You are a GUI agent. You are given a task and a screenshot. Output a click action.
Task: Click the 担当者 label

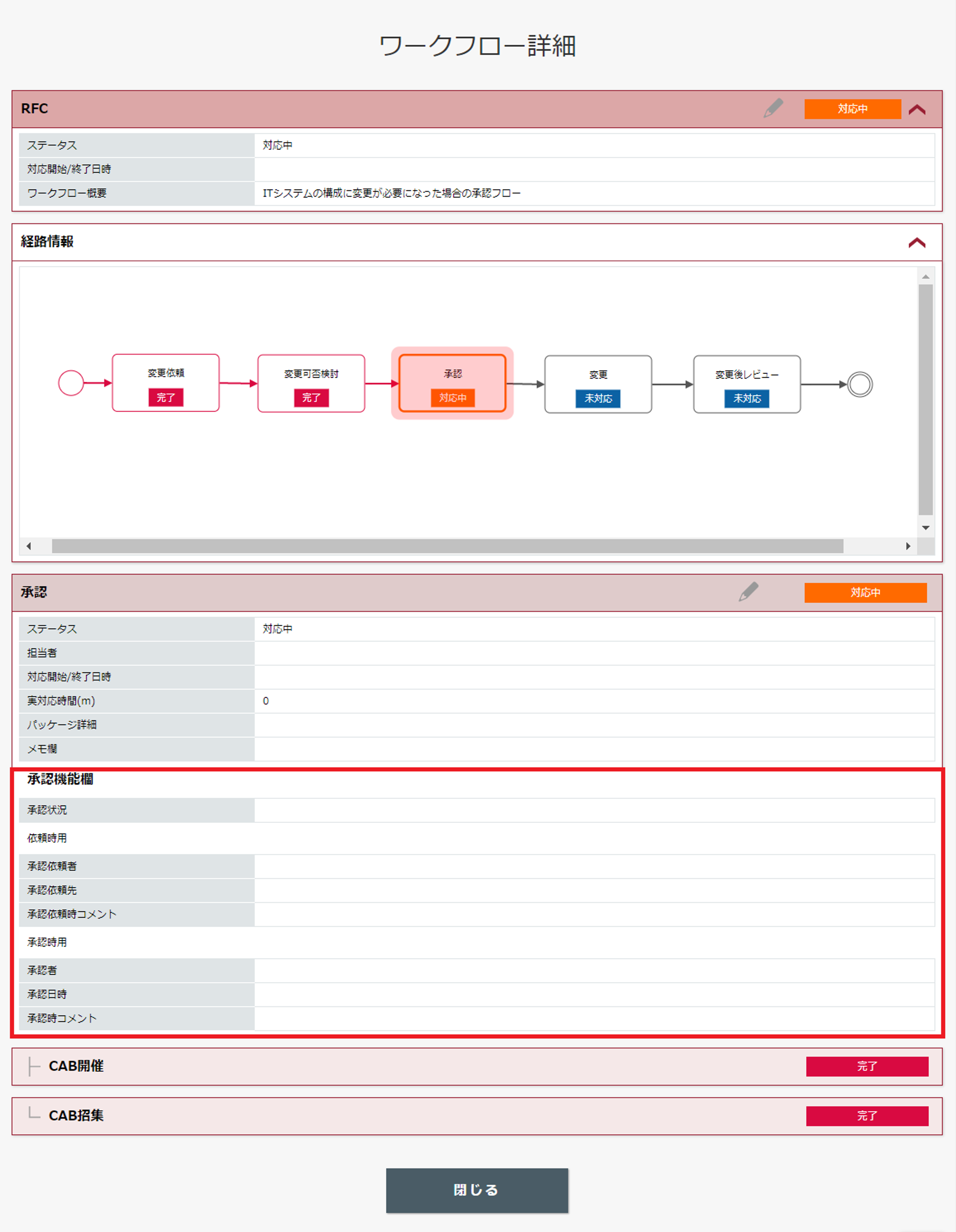pyautogui.click(x=42, y=653)
